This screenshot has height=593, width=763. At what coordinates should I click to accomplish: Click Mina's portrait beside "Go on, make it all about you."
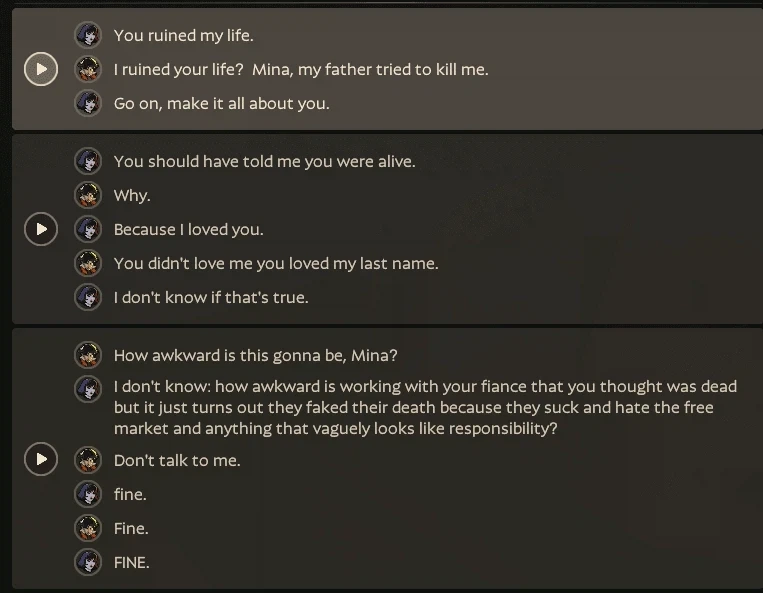coord(88,103)
